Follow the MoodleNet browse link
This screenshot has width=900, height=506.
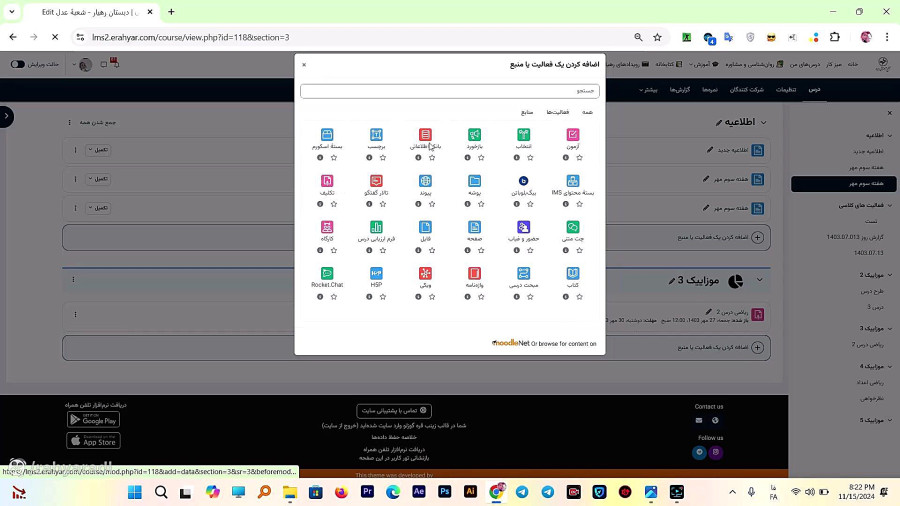545,343
